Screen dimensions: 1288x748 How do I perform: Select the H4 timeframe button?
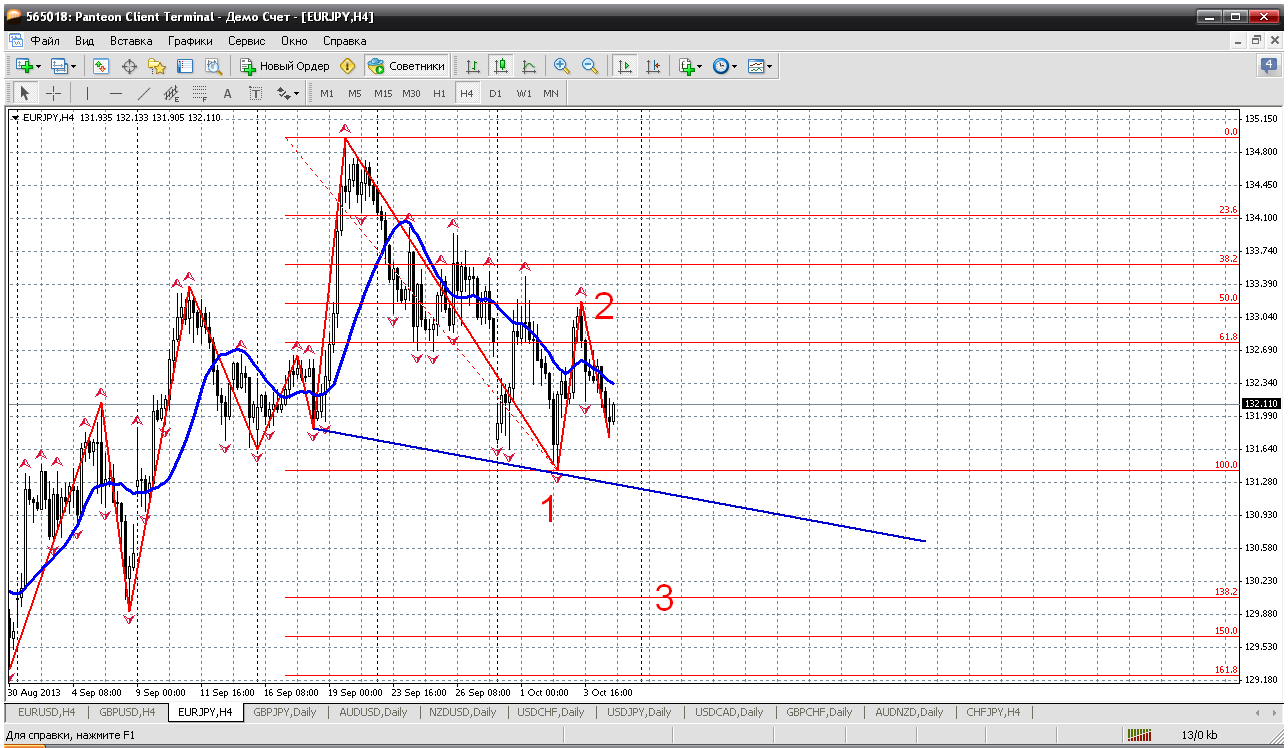467,93
